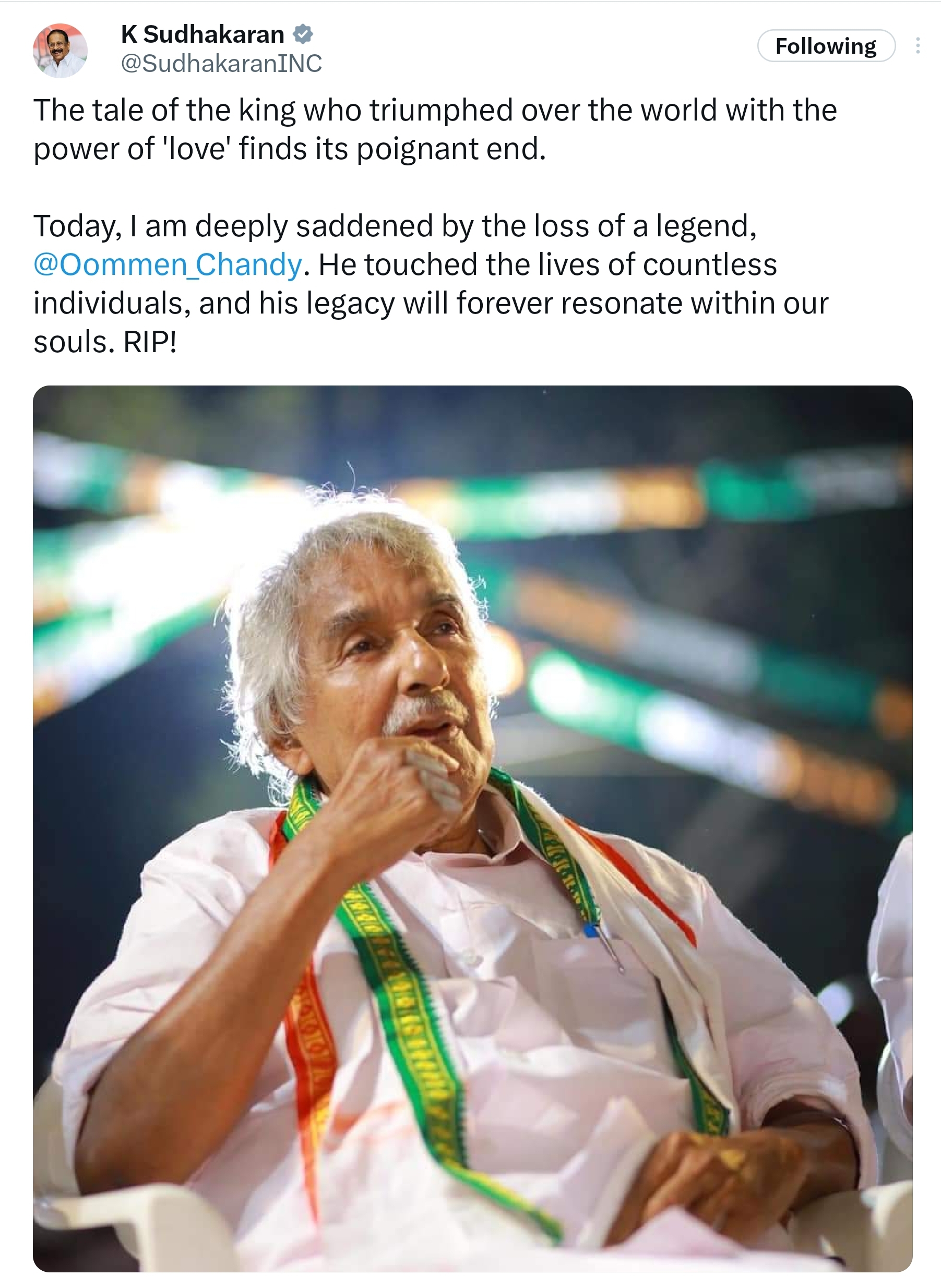Toggle the Following button

coord(826,45)
